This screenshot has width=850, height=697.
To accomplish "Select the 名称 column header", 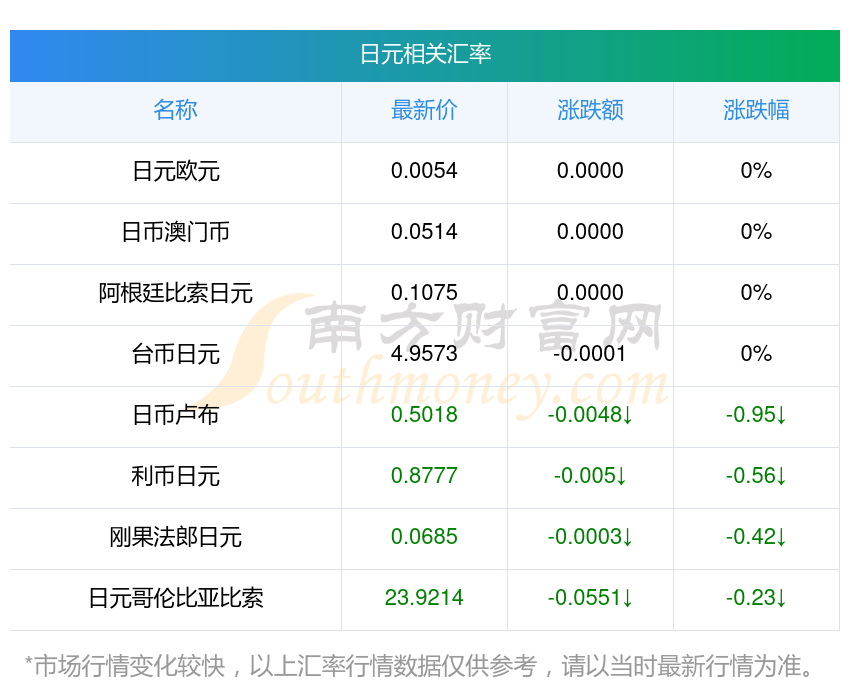I will 175,110.
